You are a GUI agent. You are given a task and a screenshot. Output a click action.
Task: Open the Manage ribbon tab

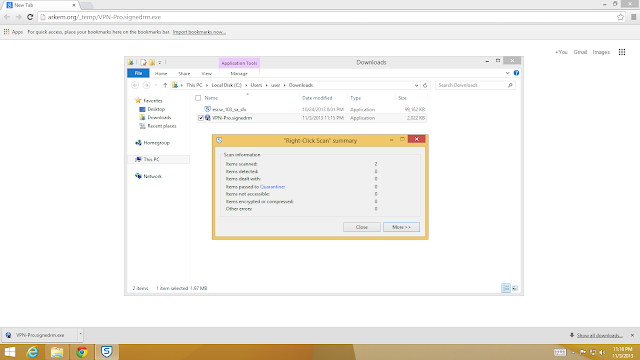click(x=239, y=73)
